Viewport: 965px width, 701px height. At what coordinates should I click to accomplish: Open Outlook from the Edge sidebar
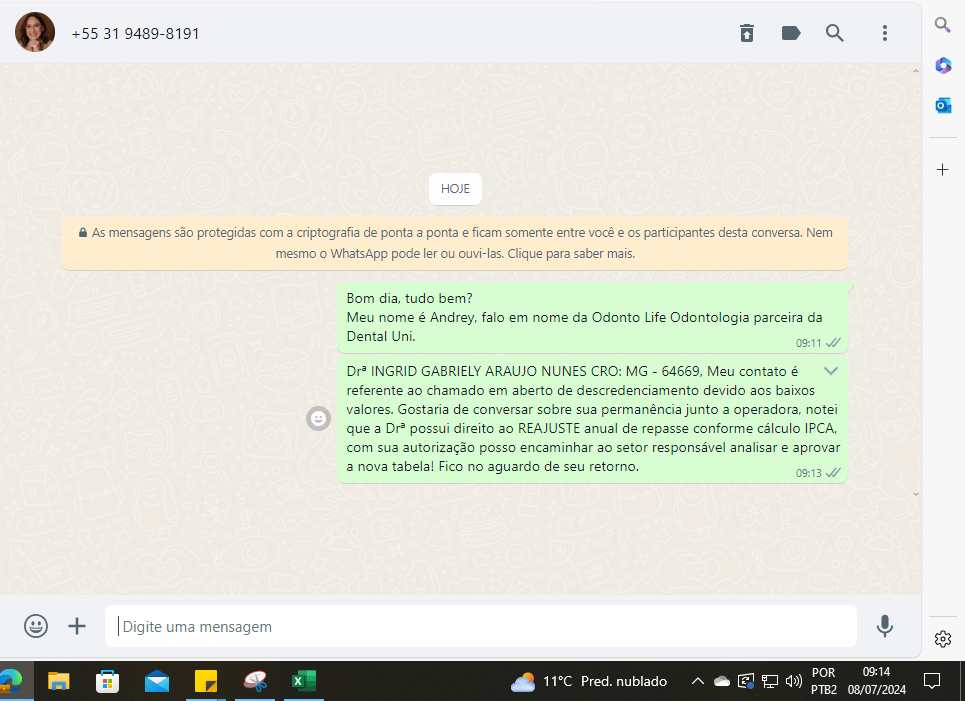pos(943,106)
